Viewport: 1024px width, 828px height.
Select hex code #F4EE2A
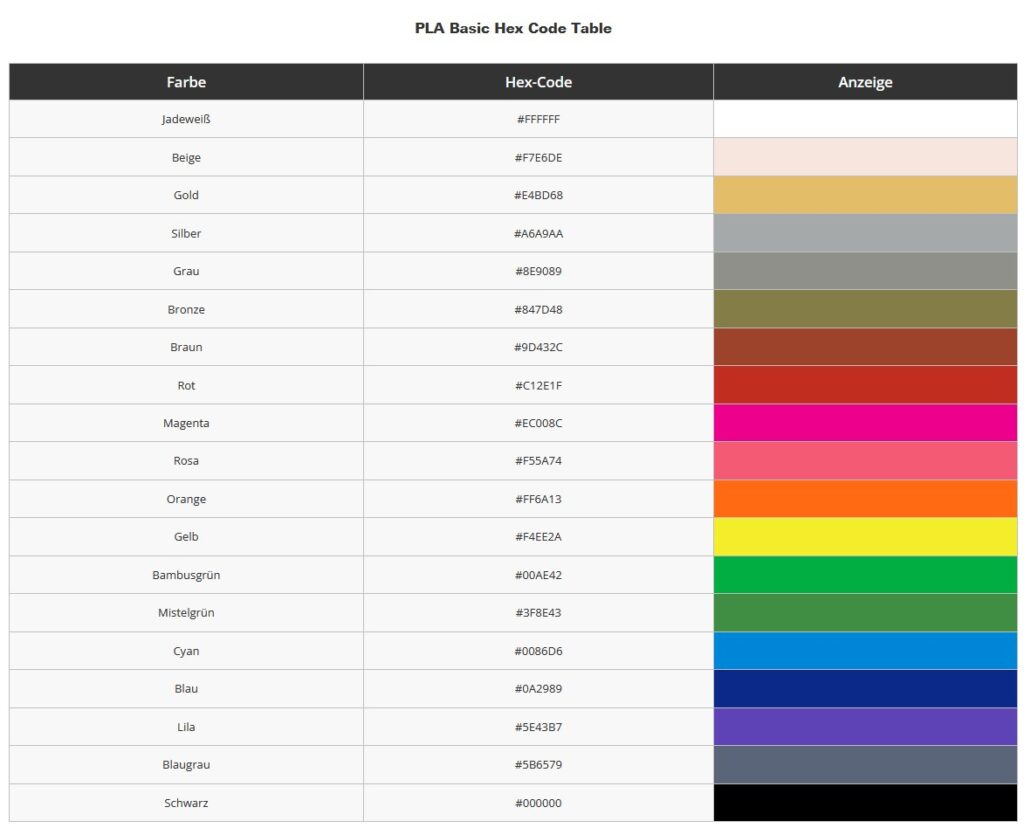coord(538,537)
